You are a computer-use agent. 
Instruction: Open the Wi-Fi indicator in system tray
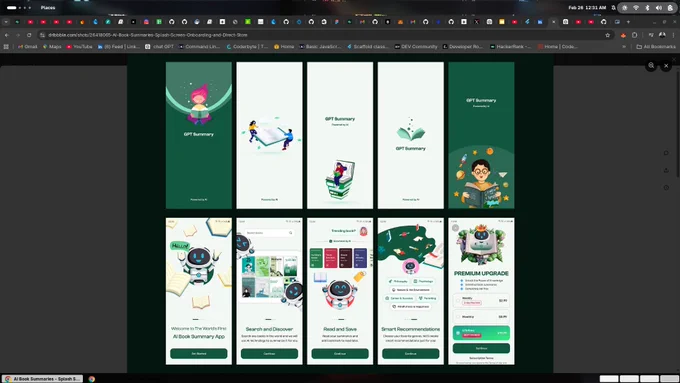tap(636, 7)
